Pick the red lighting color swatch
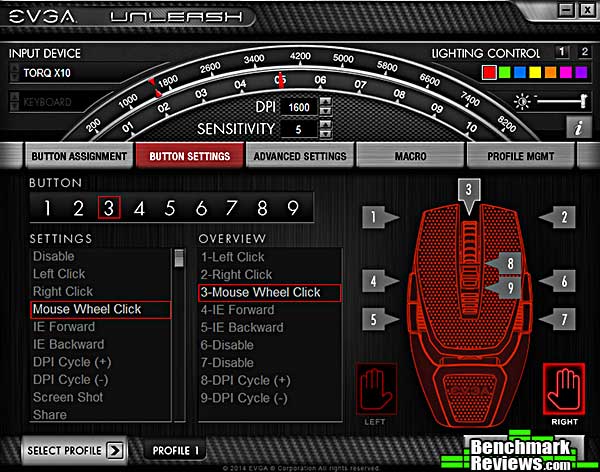This screenshot has width=600, height=472. (489, 73)
